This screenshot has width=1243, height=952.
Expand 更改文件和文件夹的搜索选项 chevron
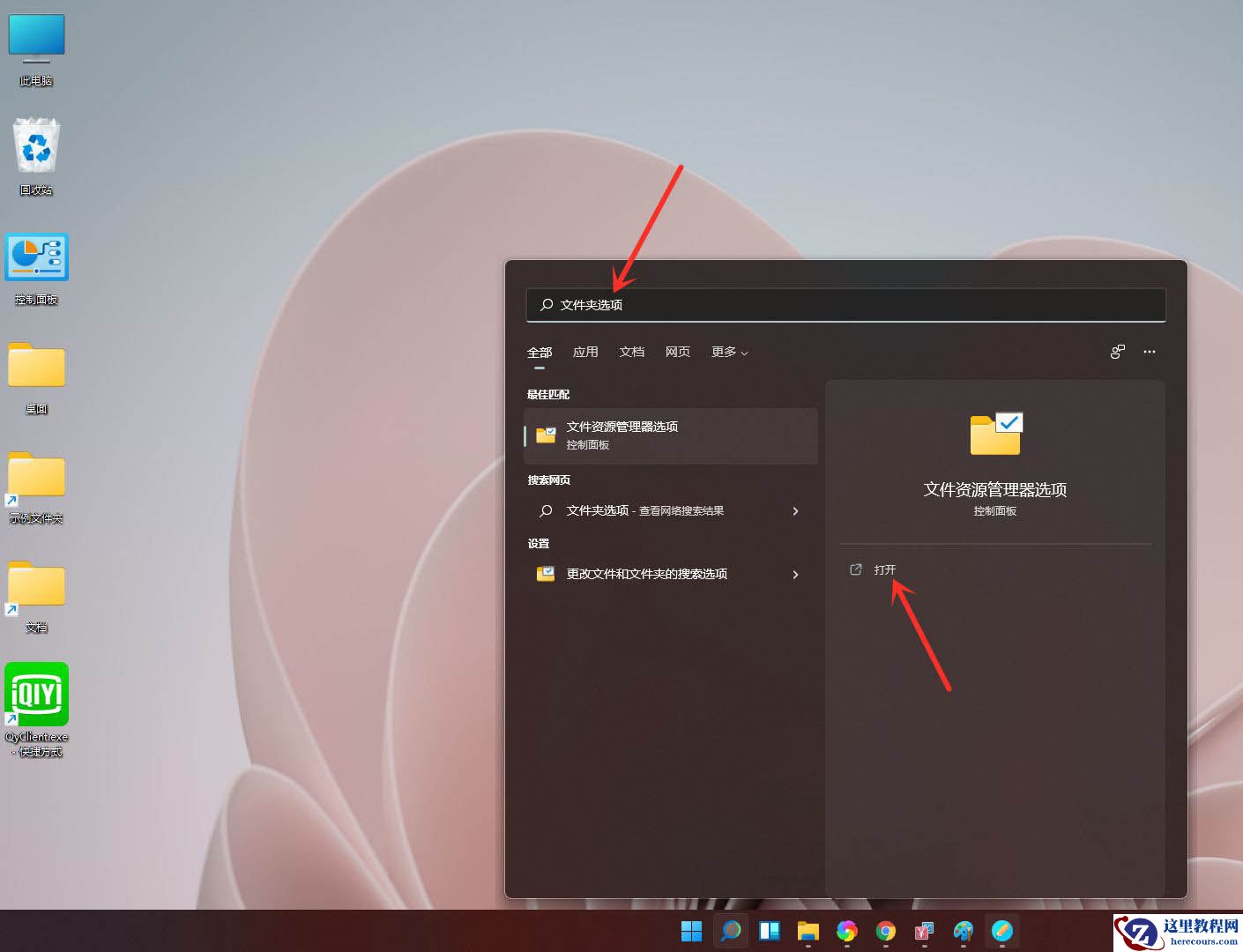[x=795, y=574]
